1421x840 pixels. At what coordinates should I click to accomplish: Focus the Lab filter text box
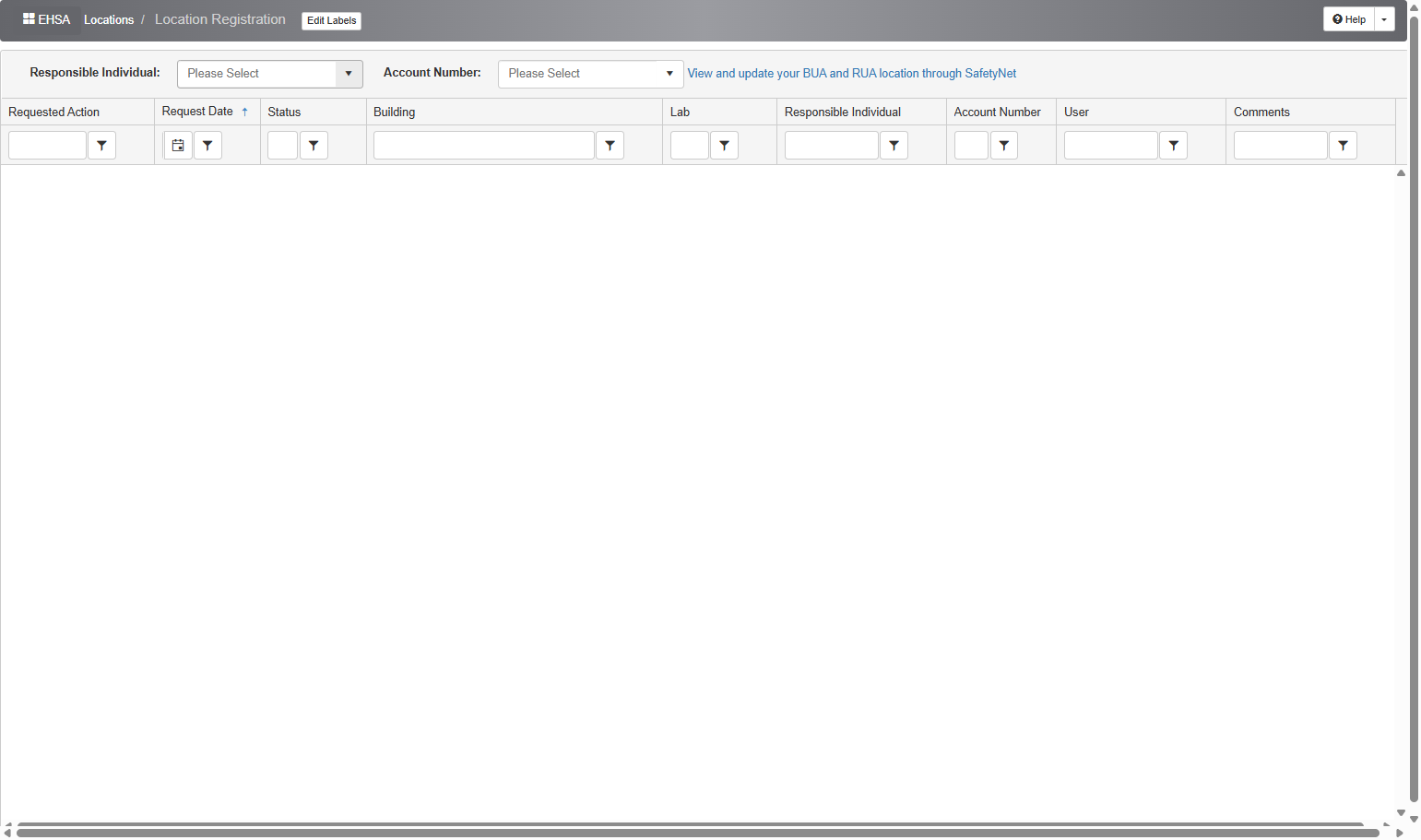pyautogui.click(x=690, y=146)
